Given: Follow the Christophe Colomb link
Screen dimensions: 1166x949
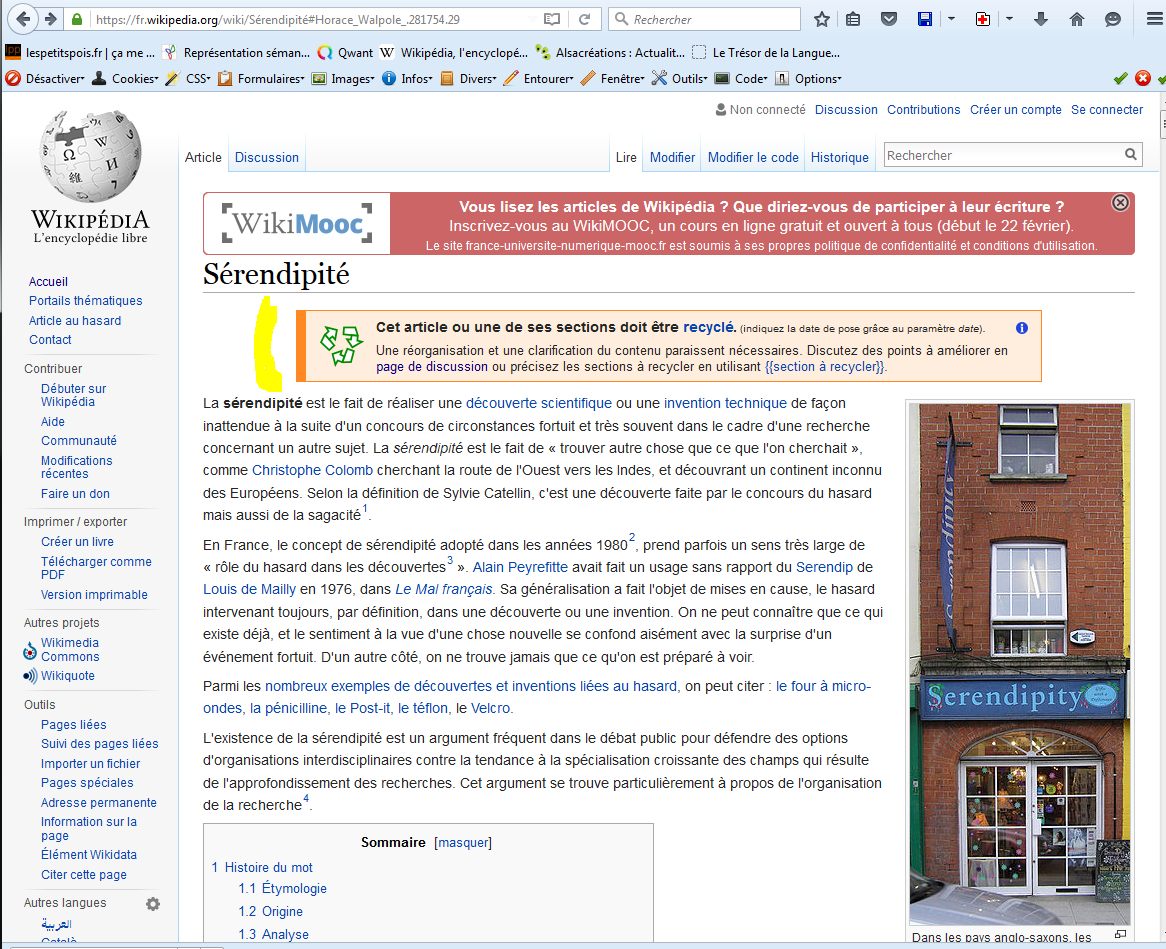Looking at the screenshot, I should [x=312, y=470].
